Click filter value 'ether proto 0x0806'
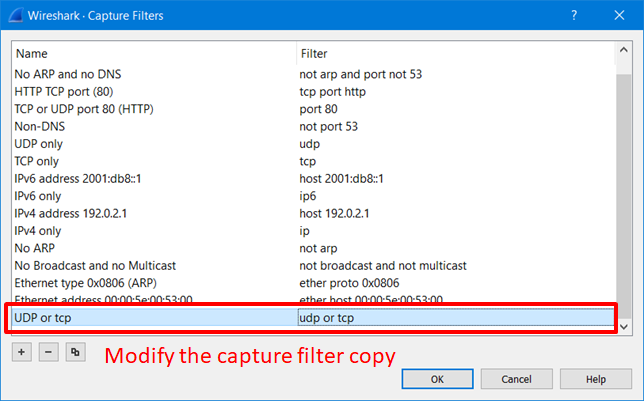Viewport: 644px width, 401px height. pyautogui.click(x=350, y=283)
